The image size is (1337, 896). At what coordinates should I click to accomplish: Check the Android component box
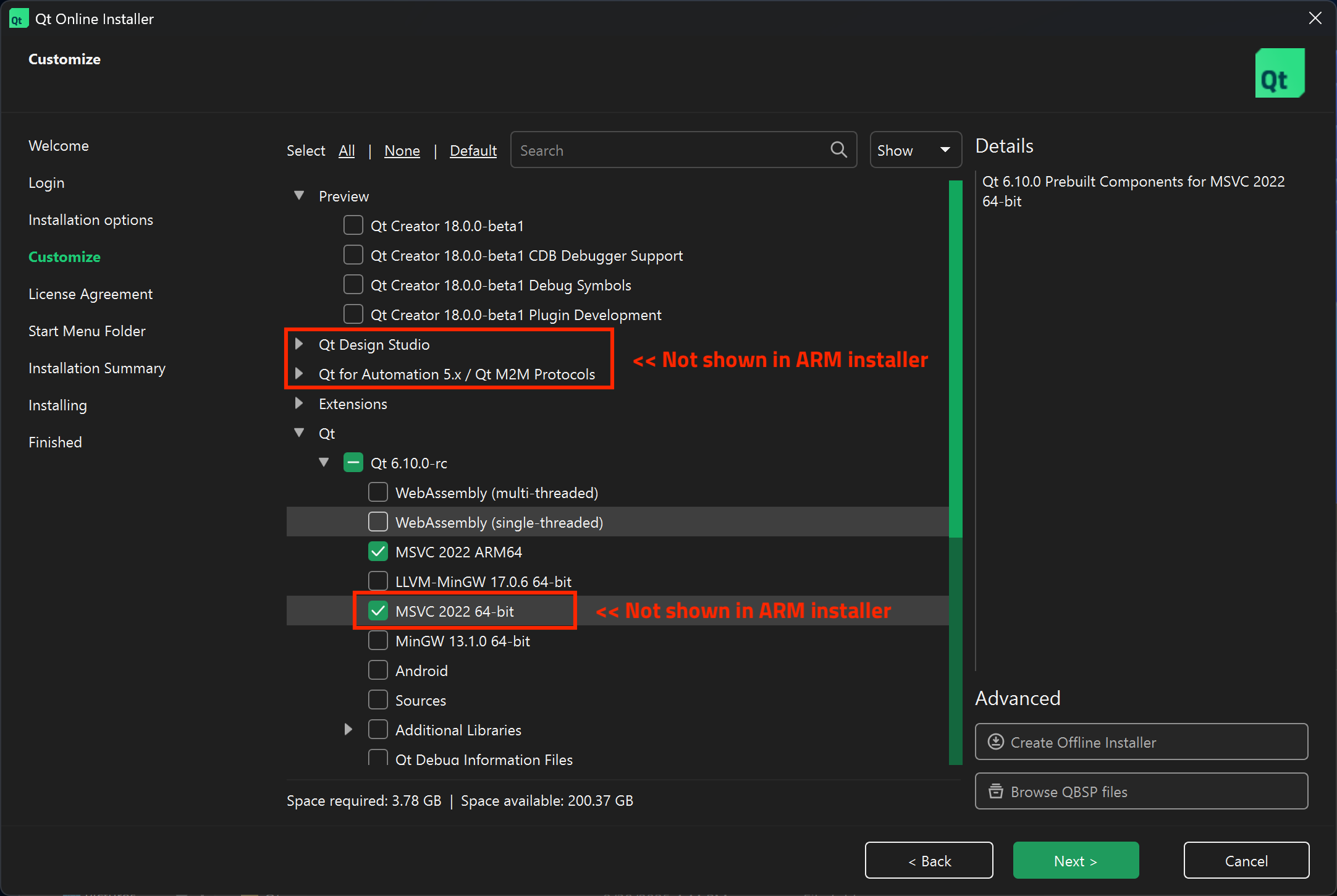coord(378,670)
